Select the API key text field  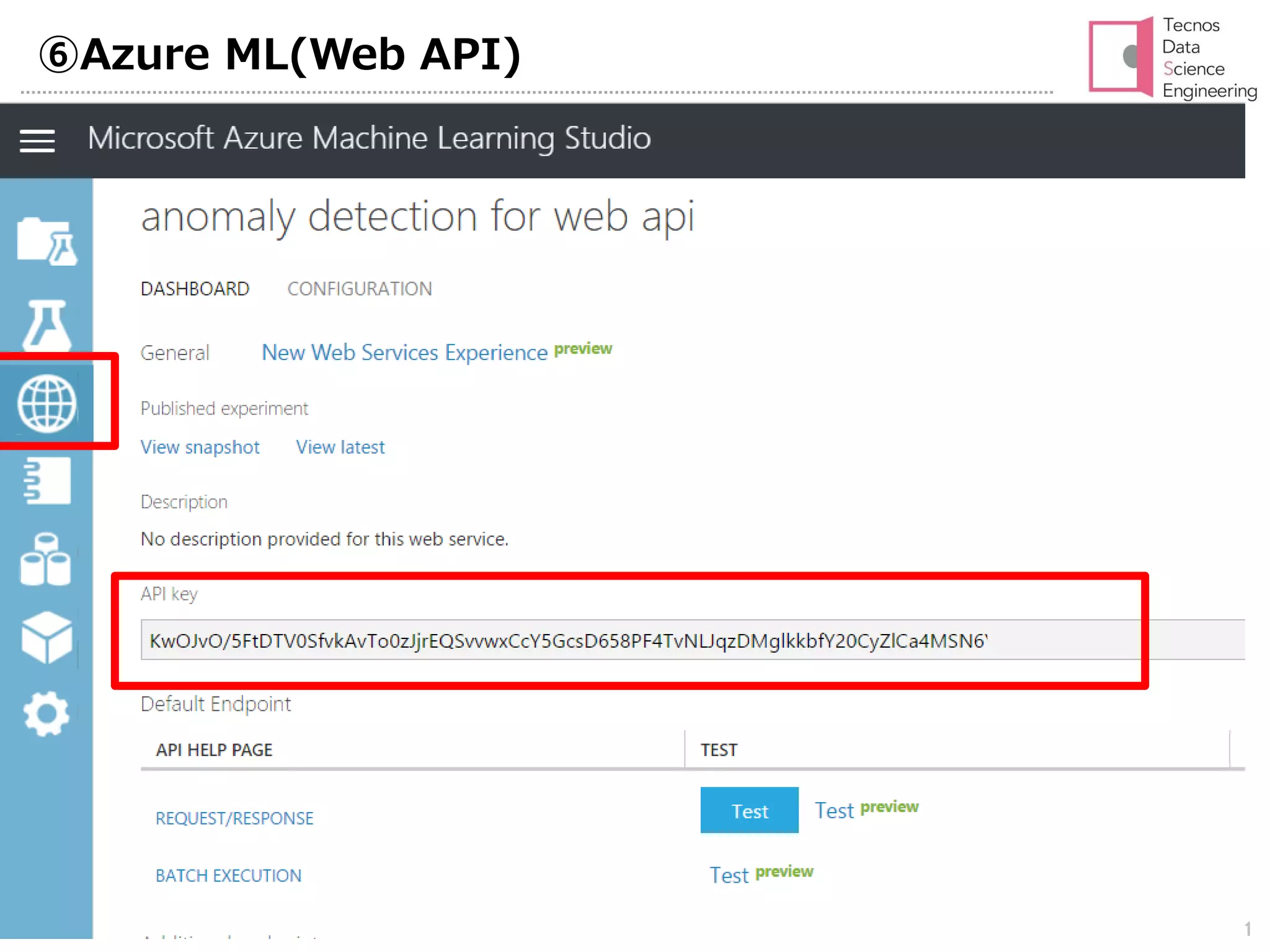pyautogui.click(x=693, y=640)
